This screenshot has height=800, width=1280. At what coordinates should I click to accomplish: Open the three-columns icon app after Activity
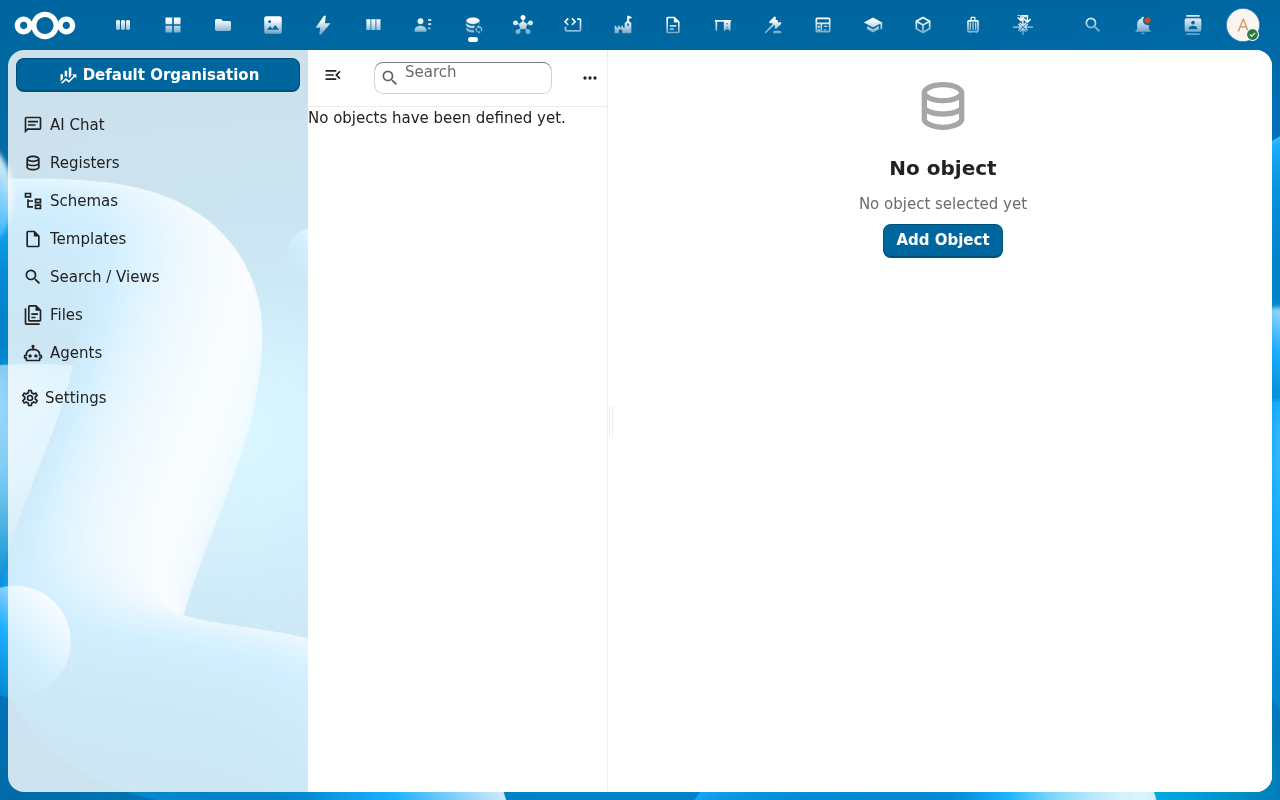[373, 25]
